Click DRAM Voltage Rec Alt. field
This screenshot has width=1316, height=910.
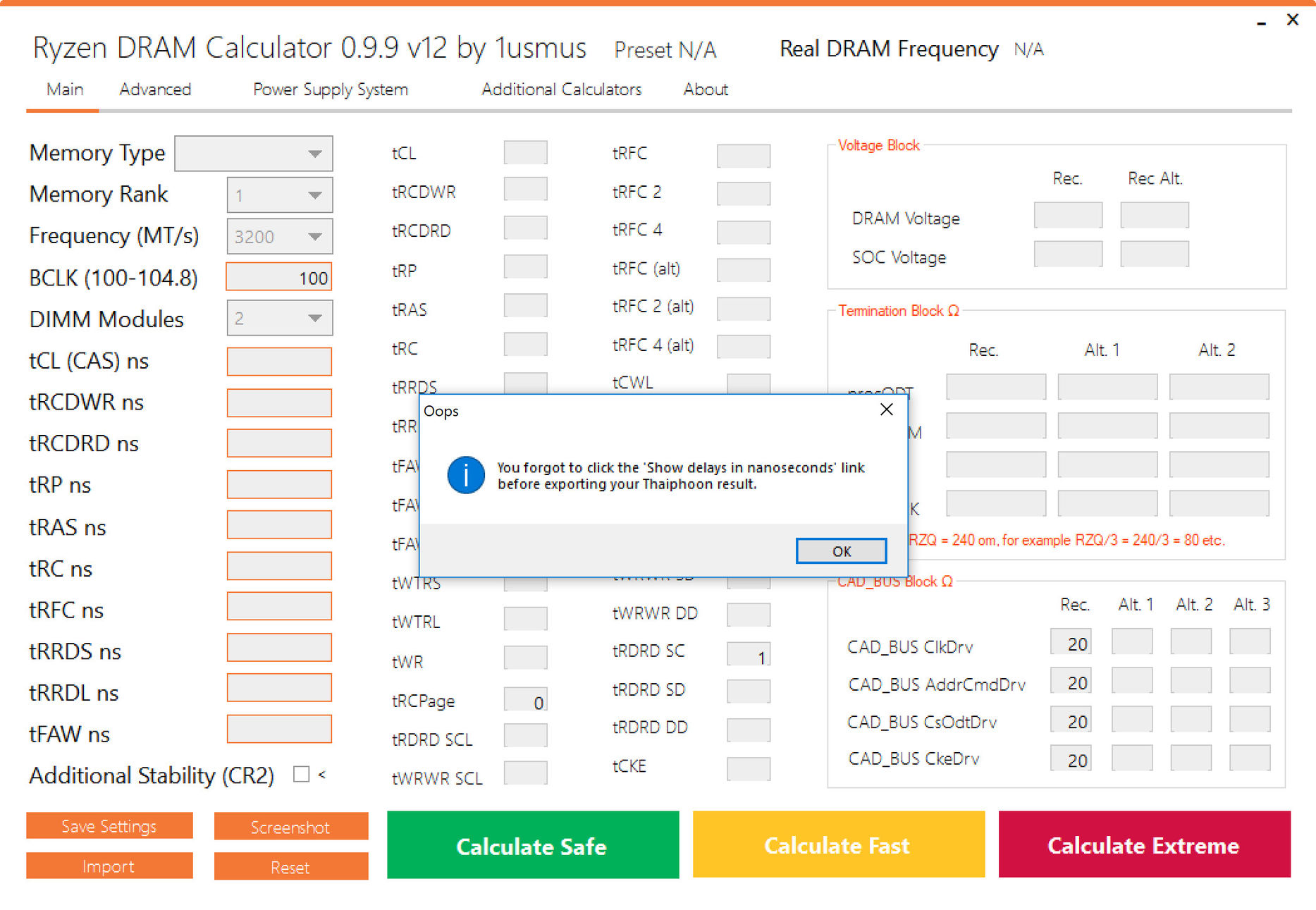pos(1155,215)
